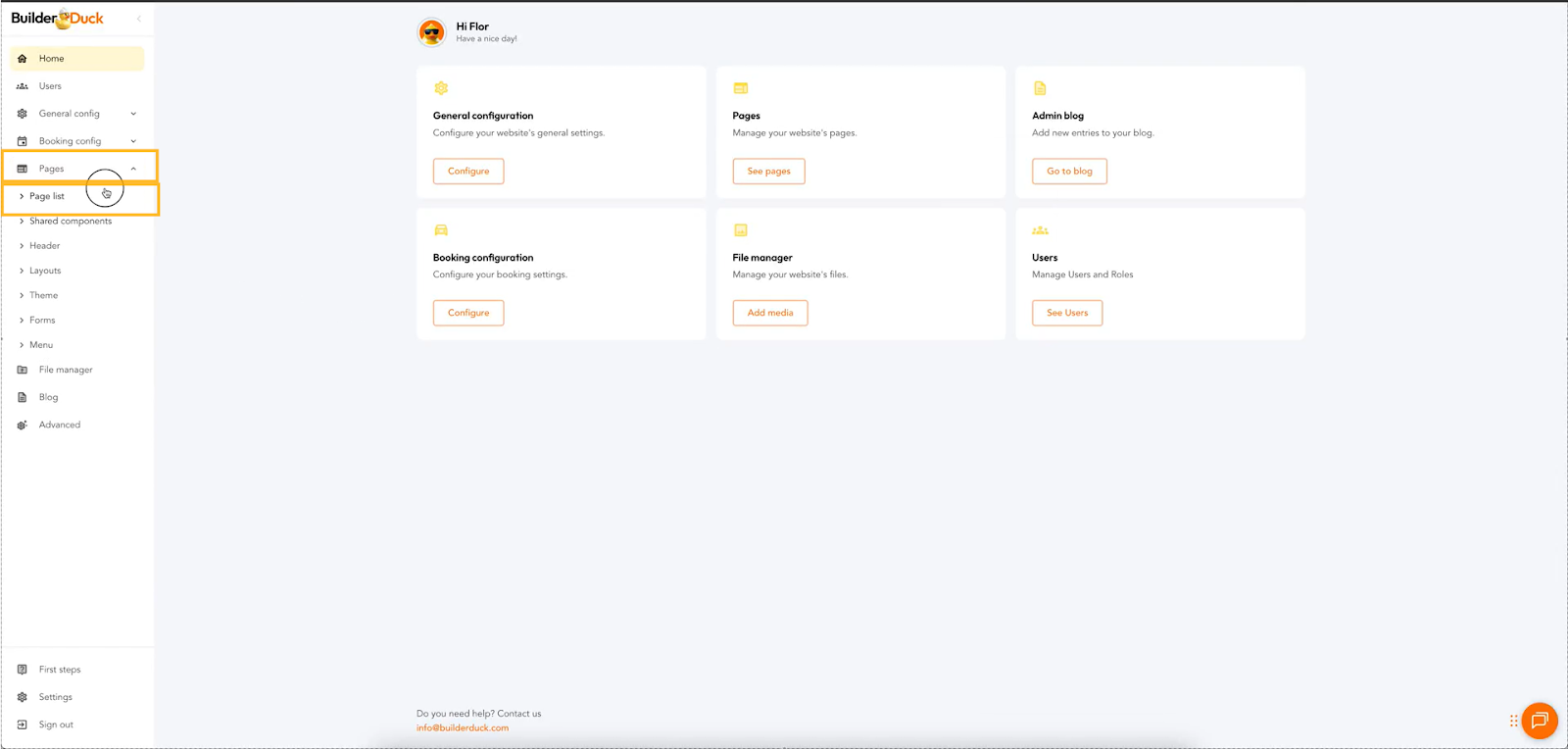
Task: Click the Blog document icon in sidebar
Action: pyautogui.click(x=23, y=397)
